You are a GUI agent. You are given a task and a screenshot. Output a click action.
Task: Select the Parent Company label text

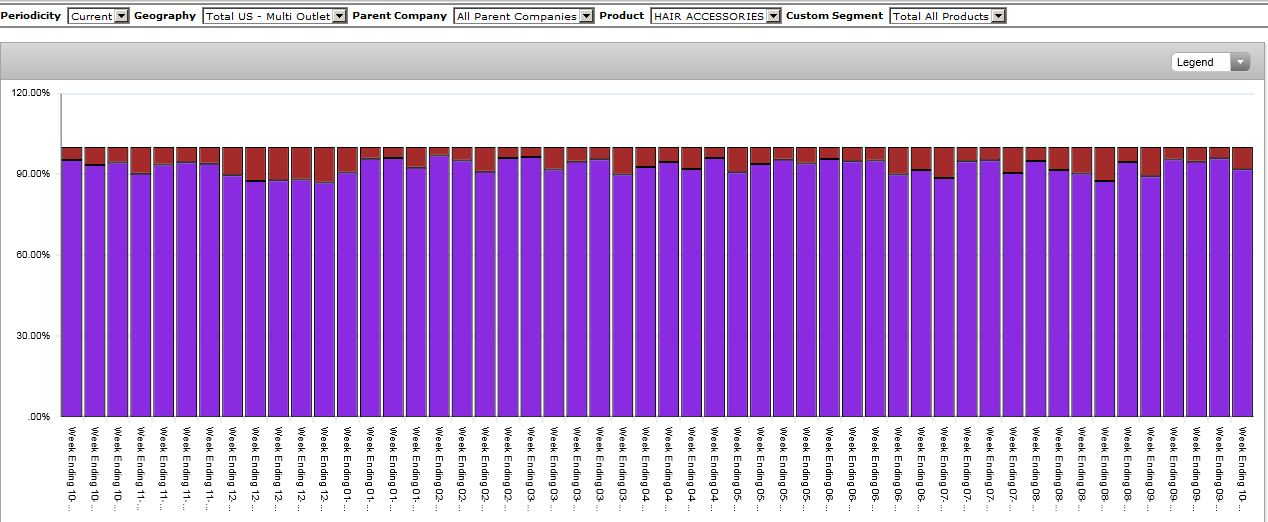pos(399,16)
